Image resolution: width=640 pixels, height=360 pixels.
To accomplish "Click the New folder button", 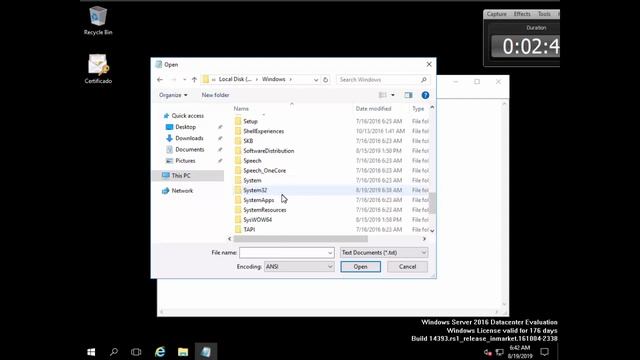I will tap(216, 95).
